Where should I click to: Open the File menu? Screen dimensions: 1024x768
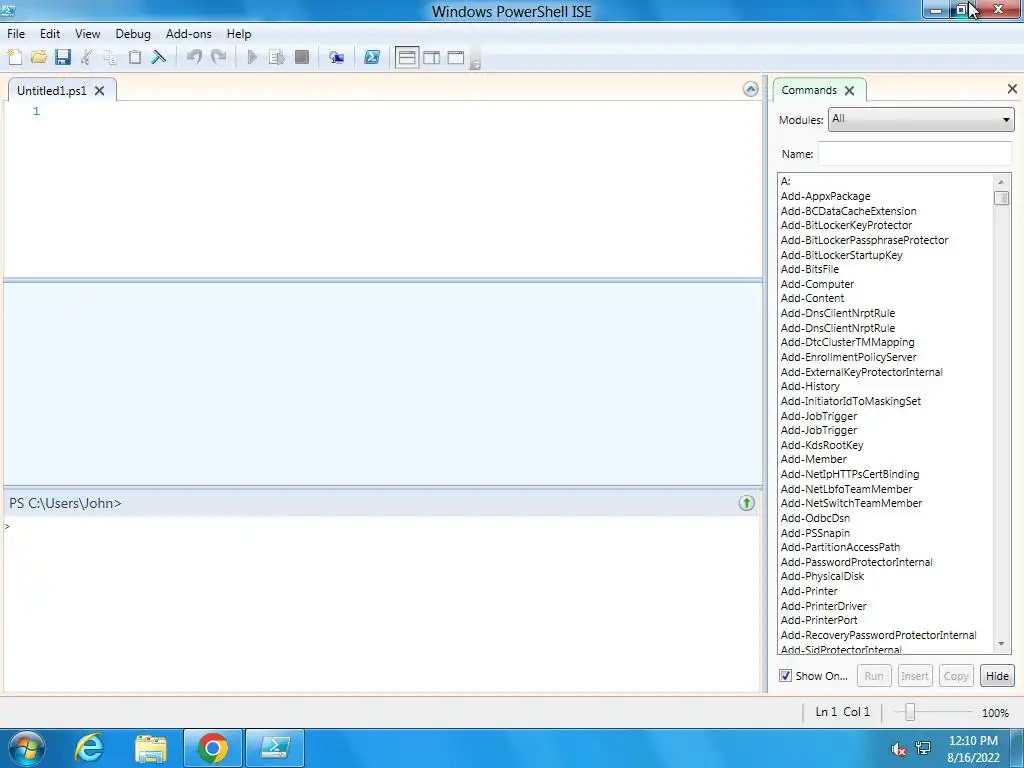tap(16, 34)
